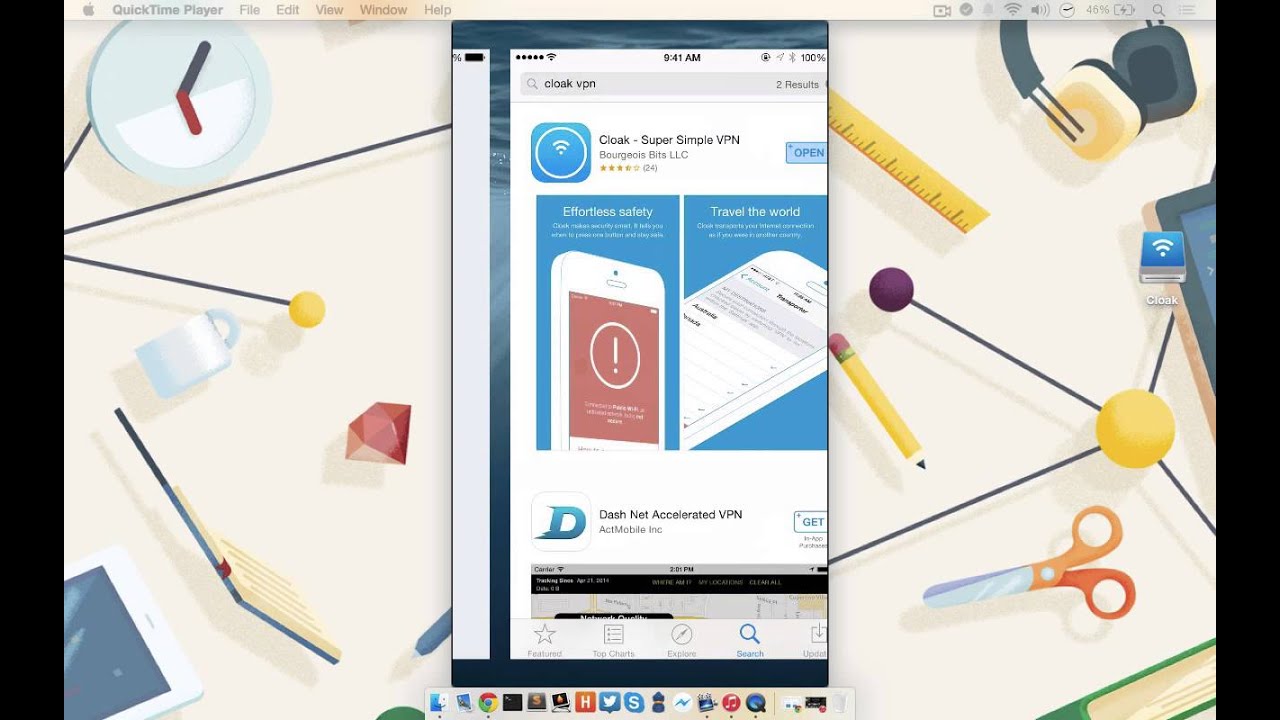This screenshot has width=1280, height=720.
Task: Click the battery status in the menu bar
Action: pos(1111,10)
